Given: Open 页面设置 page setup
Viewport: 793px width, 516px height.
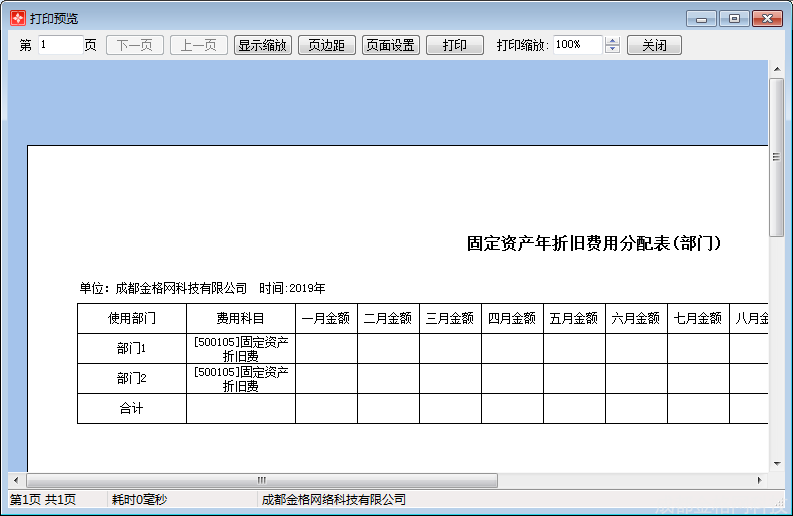Looking at the screenshot, I should 391,45.
